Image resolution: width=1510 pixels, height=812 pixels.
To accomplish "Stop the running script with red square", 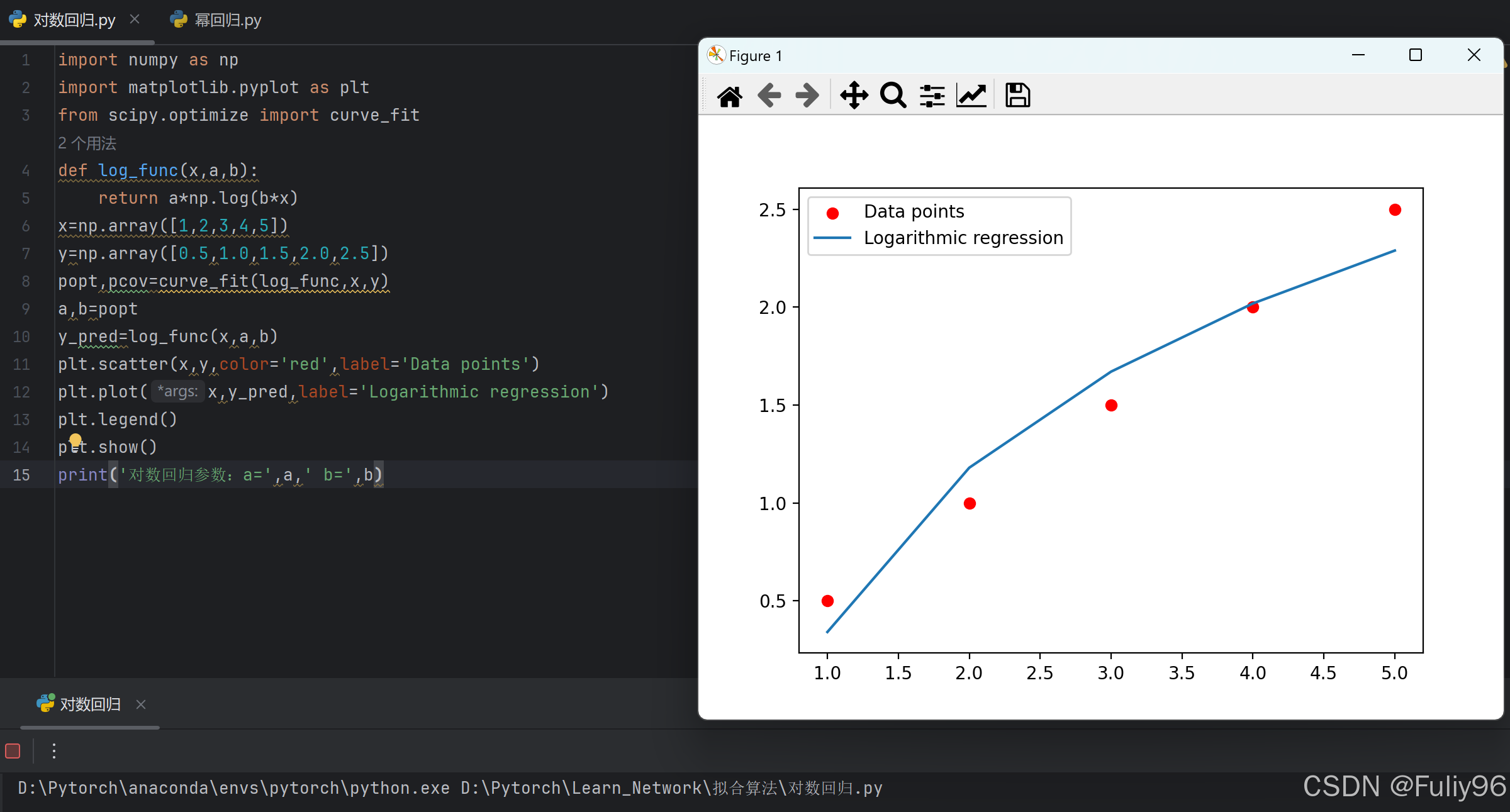I will coord(13,750).
